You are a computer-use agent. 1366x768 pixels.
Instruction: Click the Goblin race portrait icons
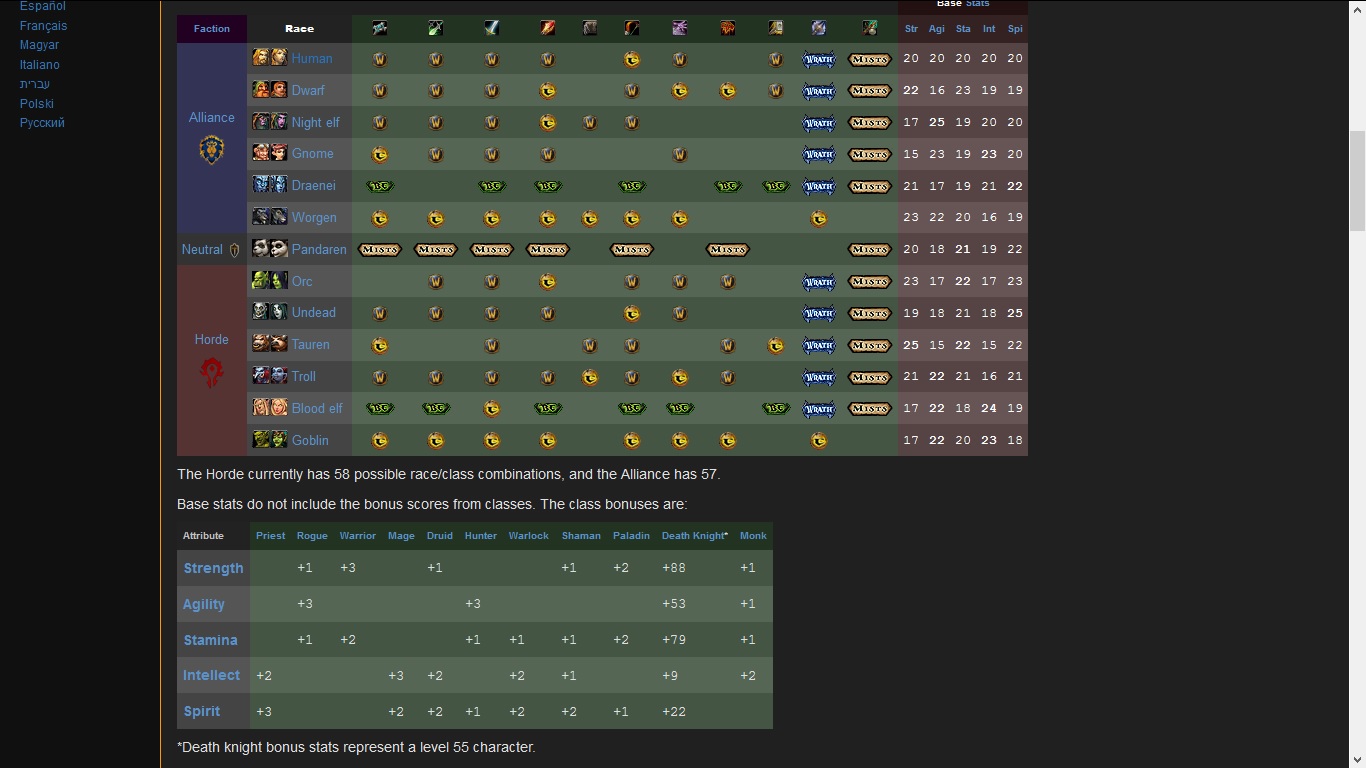point(270,440)
